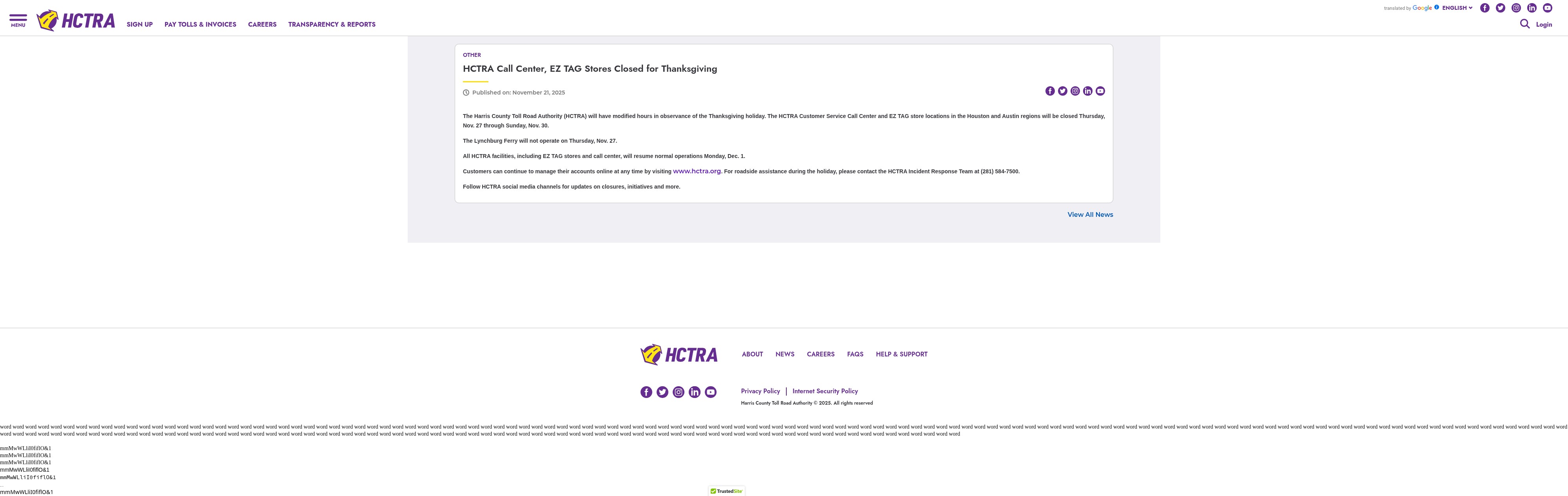Open Facebook icon in top header
Image resolution: width=1568 pixels, height=496 pixels.
pyautogui.click(x=1485, y=8)
